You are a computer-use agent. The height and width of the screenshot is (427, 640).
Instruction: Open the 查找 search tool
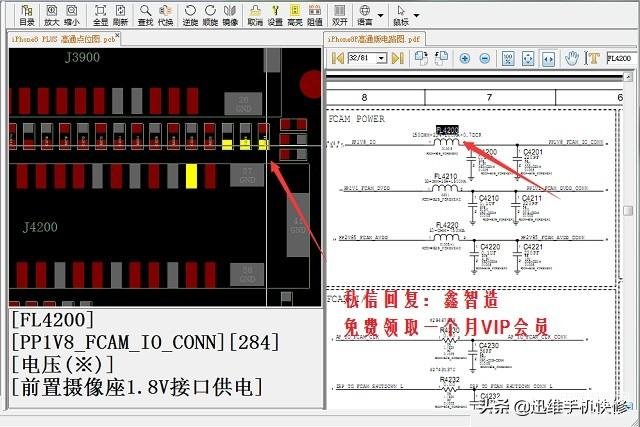pyautogui.click(x=145, y=16)
